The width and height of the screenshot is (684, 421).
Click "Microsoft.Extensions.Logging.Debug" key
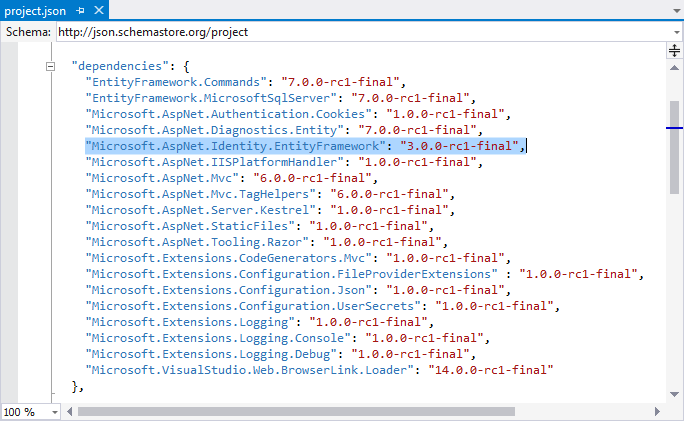[211, 354]
